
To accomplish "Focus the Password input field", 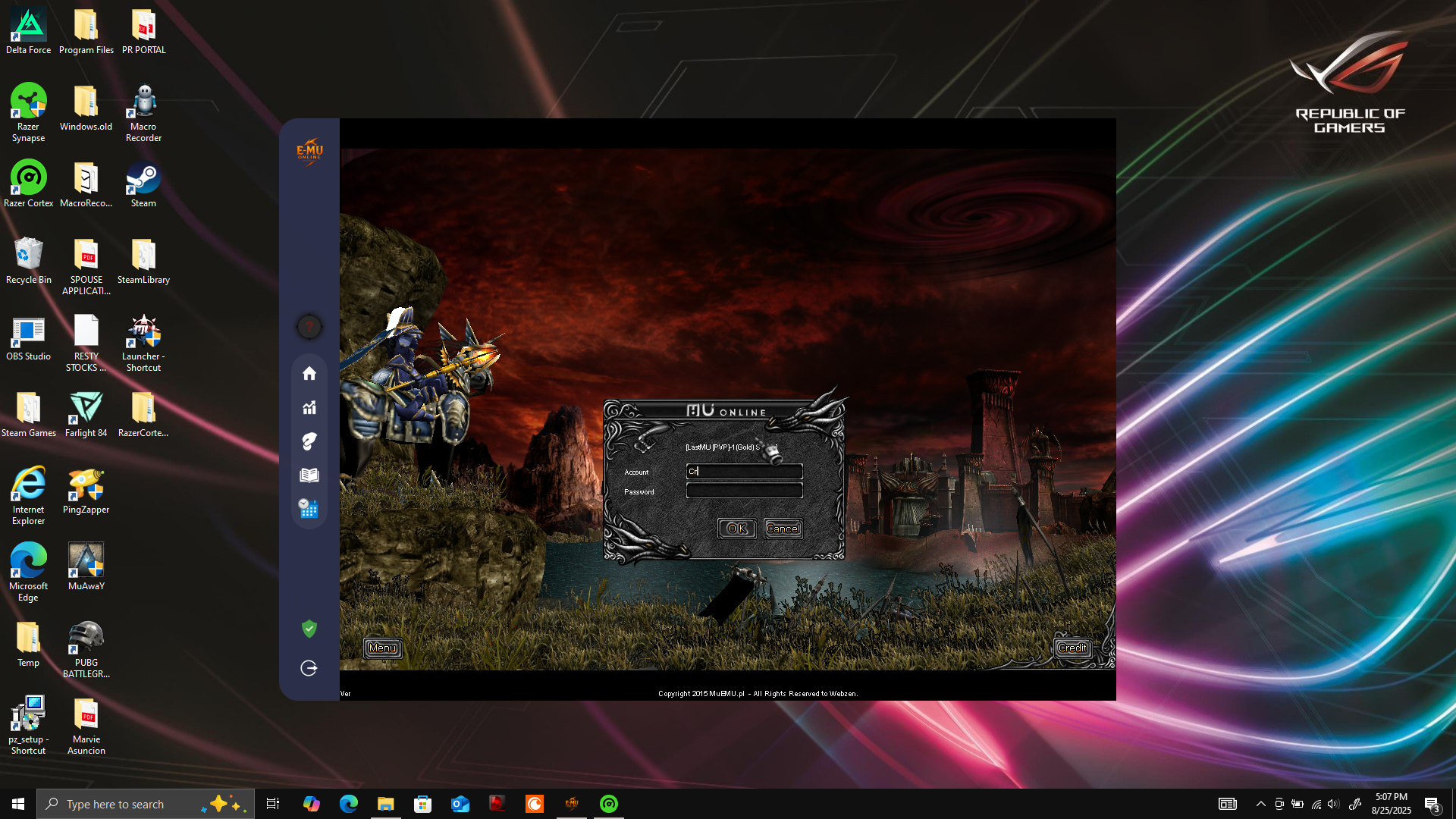I will 744,491.
